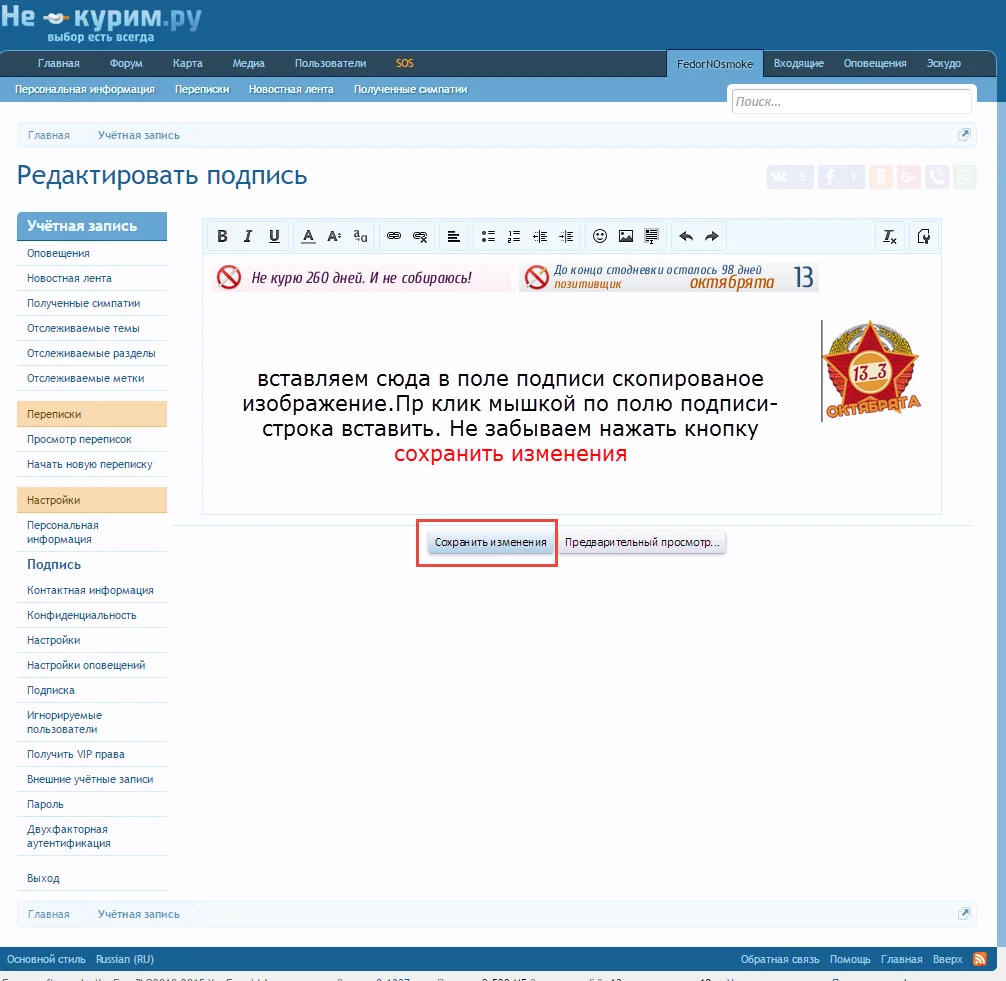Open Отслеживаемые разделы in the sidebar
The image size is (1006, 981).
(x=91, y=353)
